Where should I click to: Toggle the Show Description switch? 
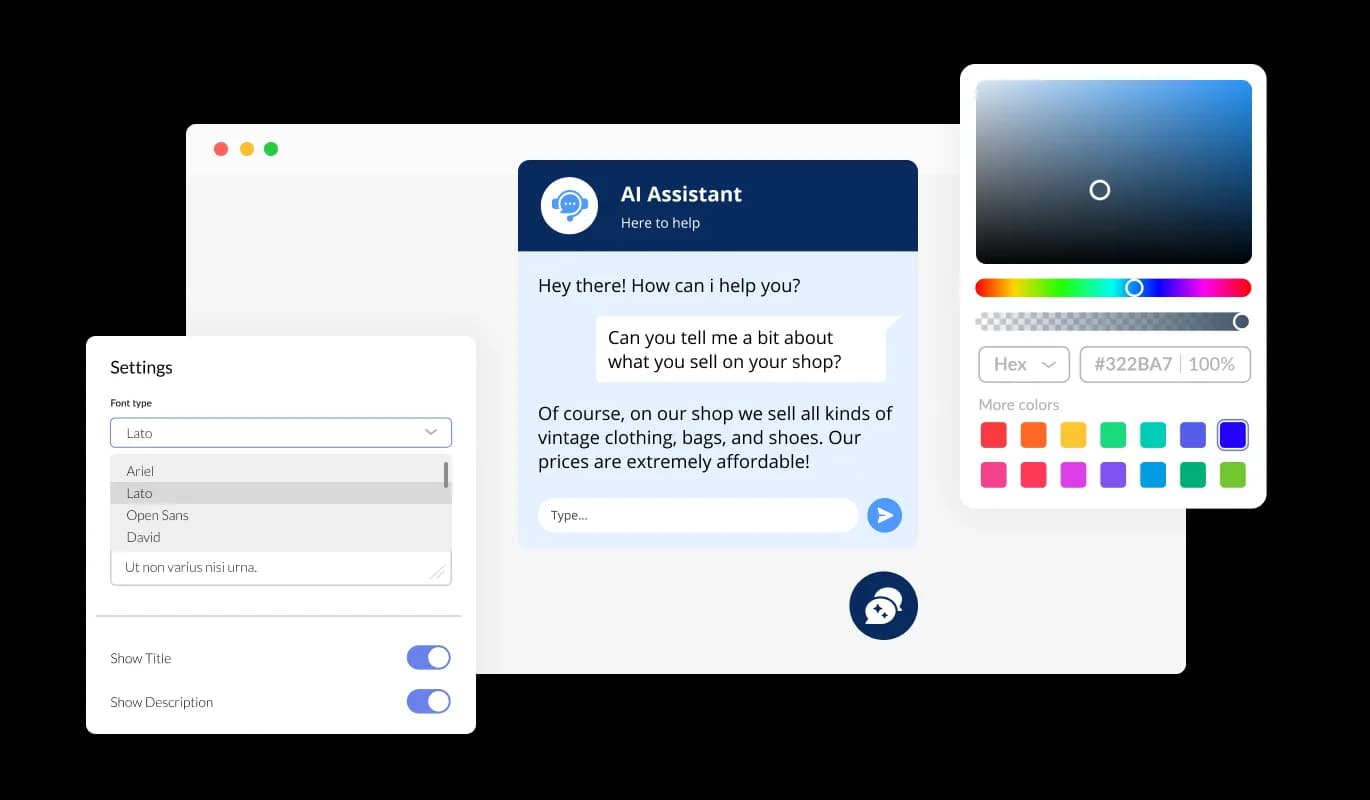(428, 701)
